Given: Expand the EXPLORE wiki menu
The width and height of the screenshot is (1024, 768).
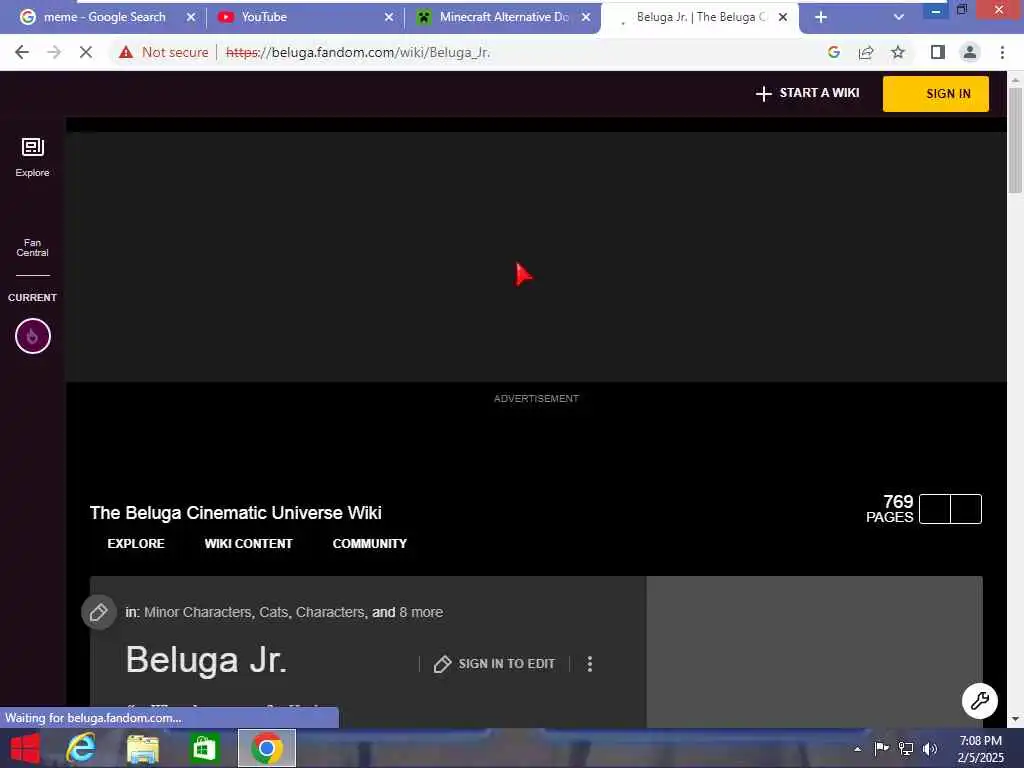Looking at the screenshot, I should [x=136, y=543].
